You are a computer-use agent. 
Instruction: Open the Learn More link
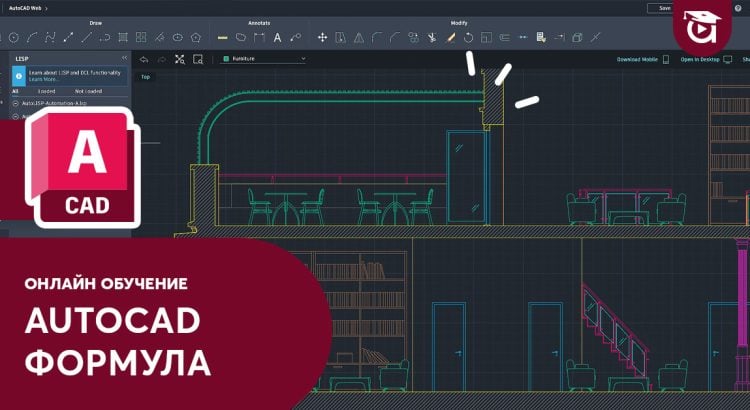point(42,79)
